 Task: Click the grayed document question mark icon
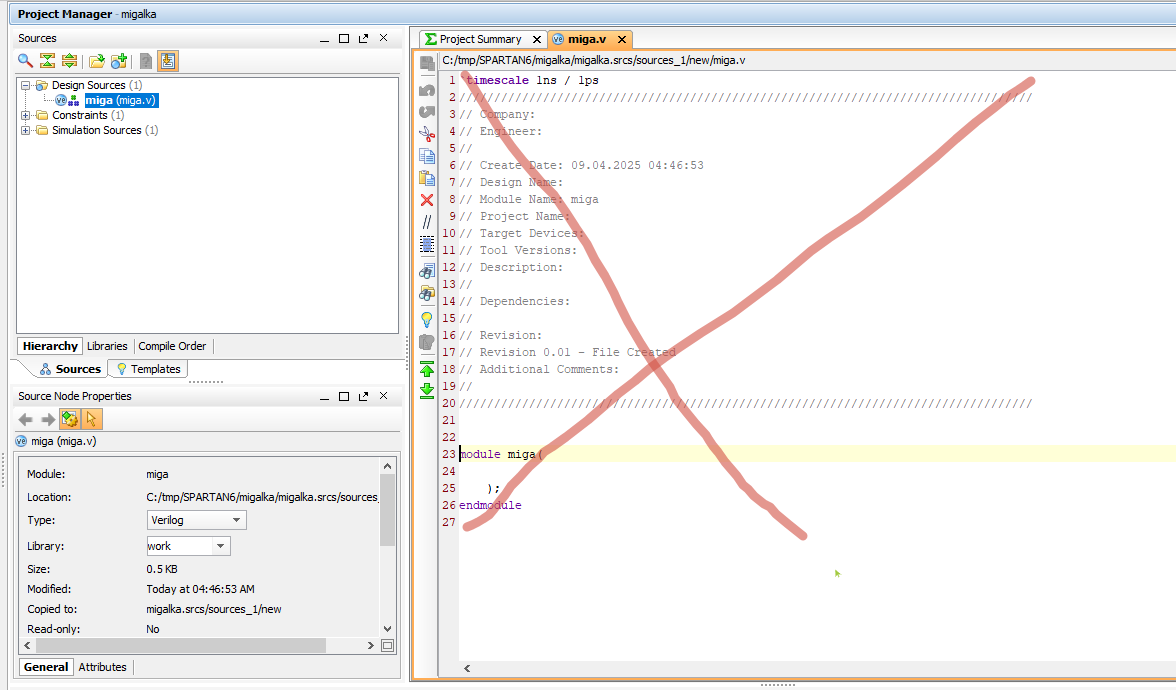(x=146, y=61)
